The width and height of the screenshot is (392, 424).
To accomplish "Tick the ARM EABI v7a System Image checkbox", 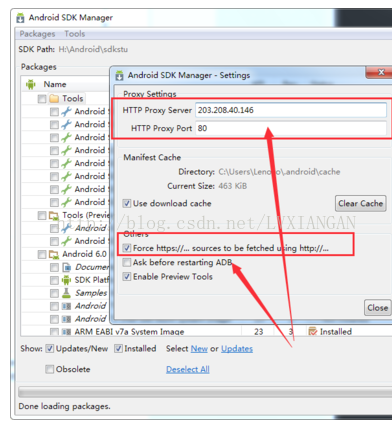I will tap(54, 332).
